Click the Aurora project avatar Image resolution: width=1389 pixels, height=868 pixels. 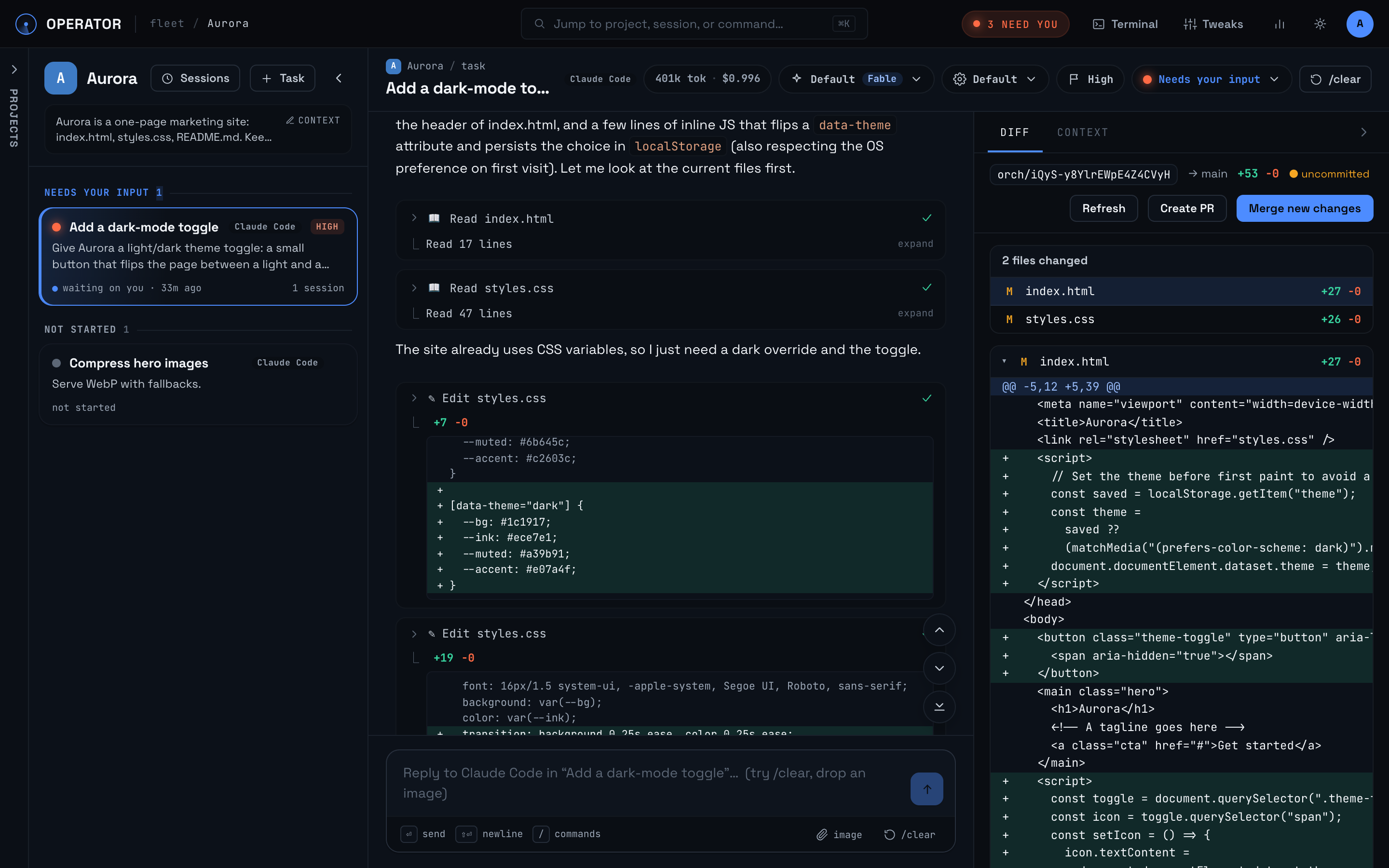click(60, 78)
